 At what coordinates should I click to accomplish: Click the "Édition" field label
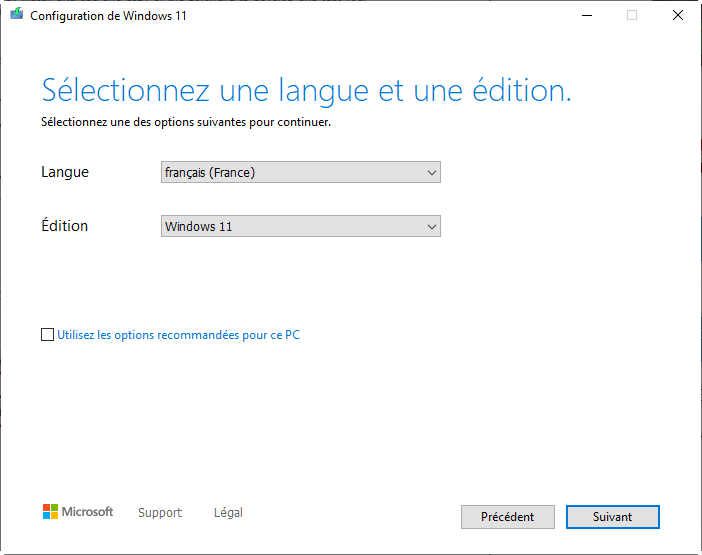[65, 226]
